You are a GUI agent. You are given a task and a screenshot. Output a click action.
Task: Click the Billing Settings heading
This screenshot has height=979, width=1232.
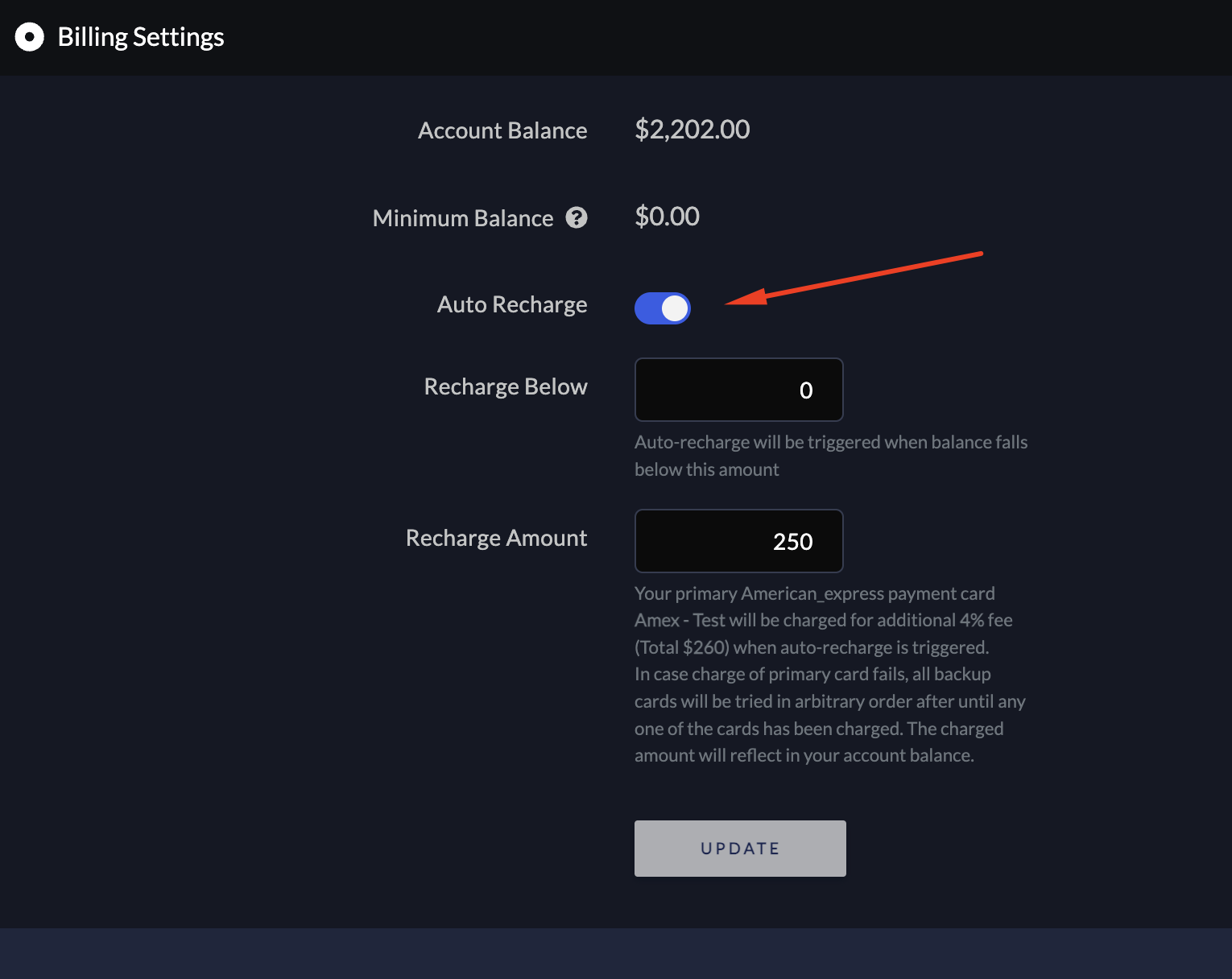[141, 37]
